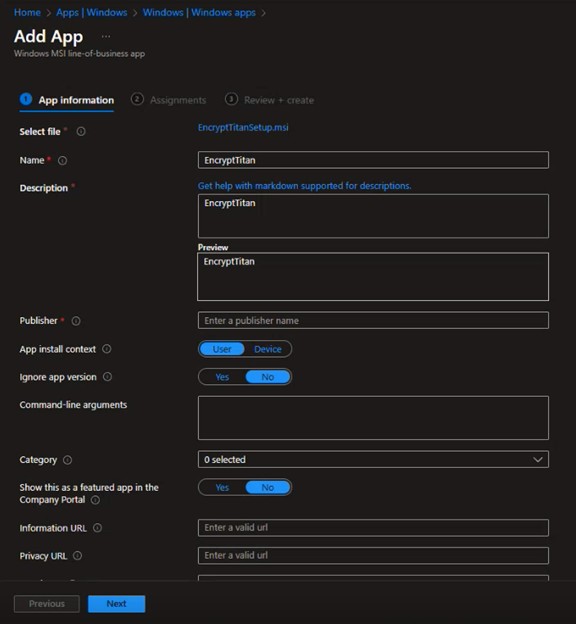This screenshot has width=576, height=624.
Task: Click the Information URL input field
Action: (x=373, y=528)
